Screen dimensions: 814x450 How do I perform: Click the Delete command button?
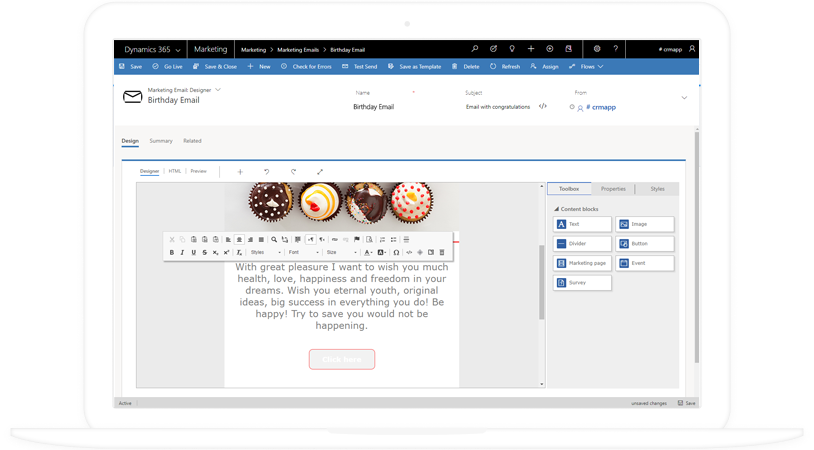[x=466, y=66]
